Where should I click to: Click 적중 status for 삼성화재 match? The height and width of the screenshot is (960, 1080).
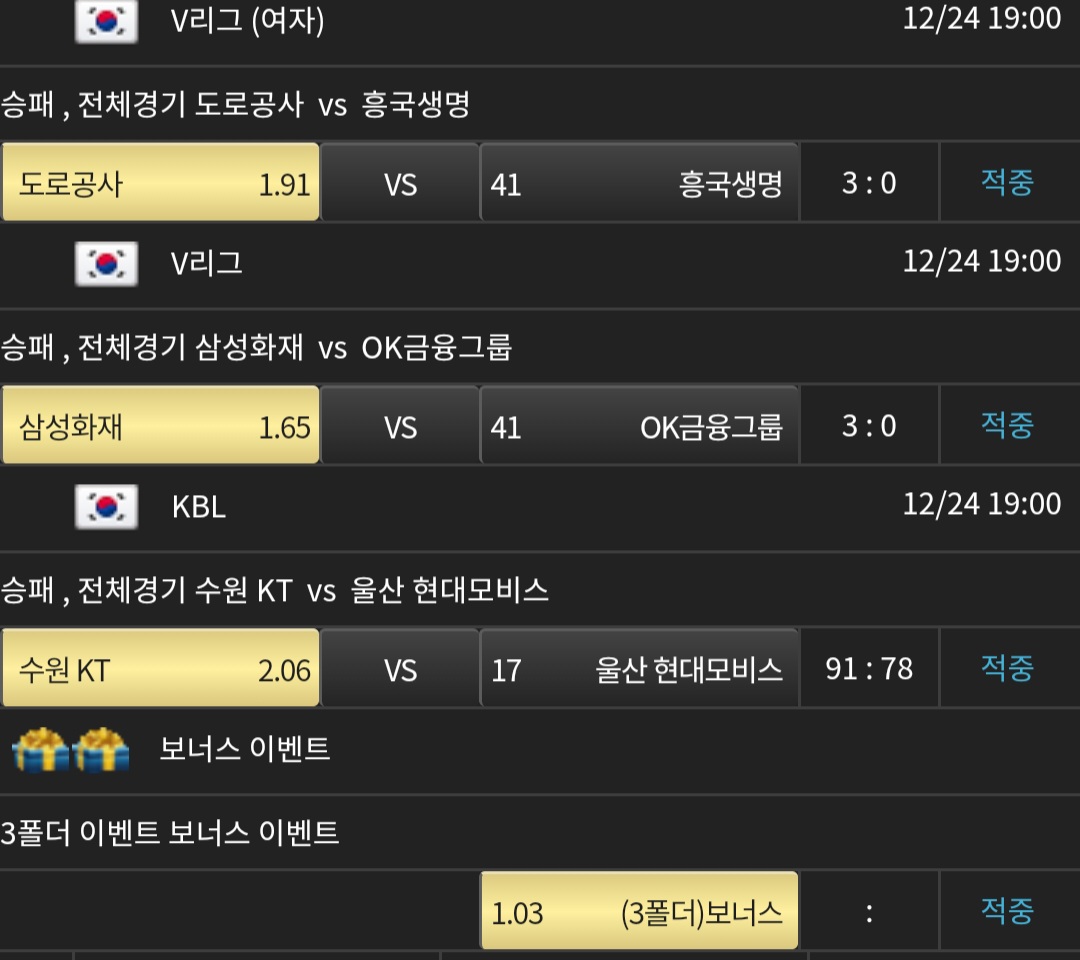tap(1007, 425)
